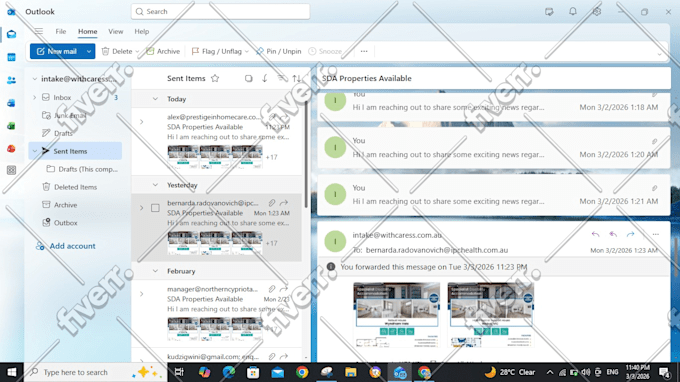680x382 pixels.
Task: Expand the manager@northerncypriota conversation
Action: point(142,294)
